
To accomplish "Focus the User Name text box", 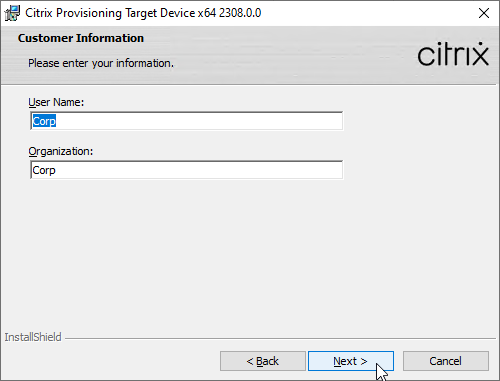I will click(186, 121).
